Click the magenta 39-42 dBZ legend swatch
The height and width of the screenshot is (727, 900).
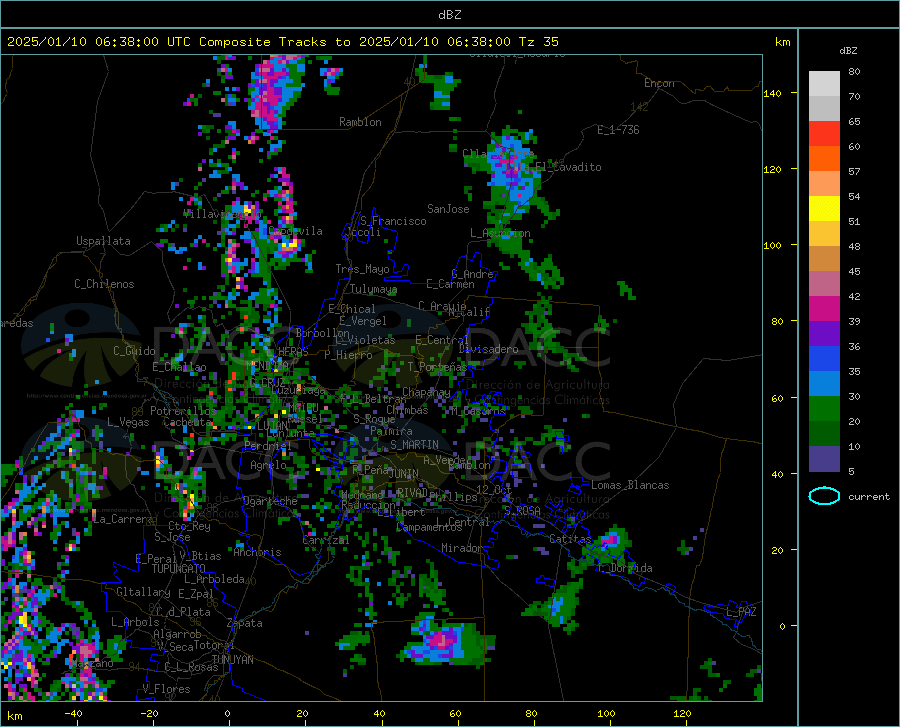[x=824, y=309]
